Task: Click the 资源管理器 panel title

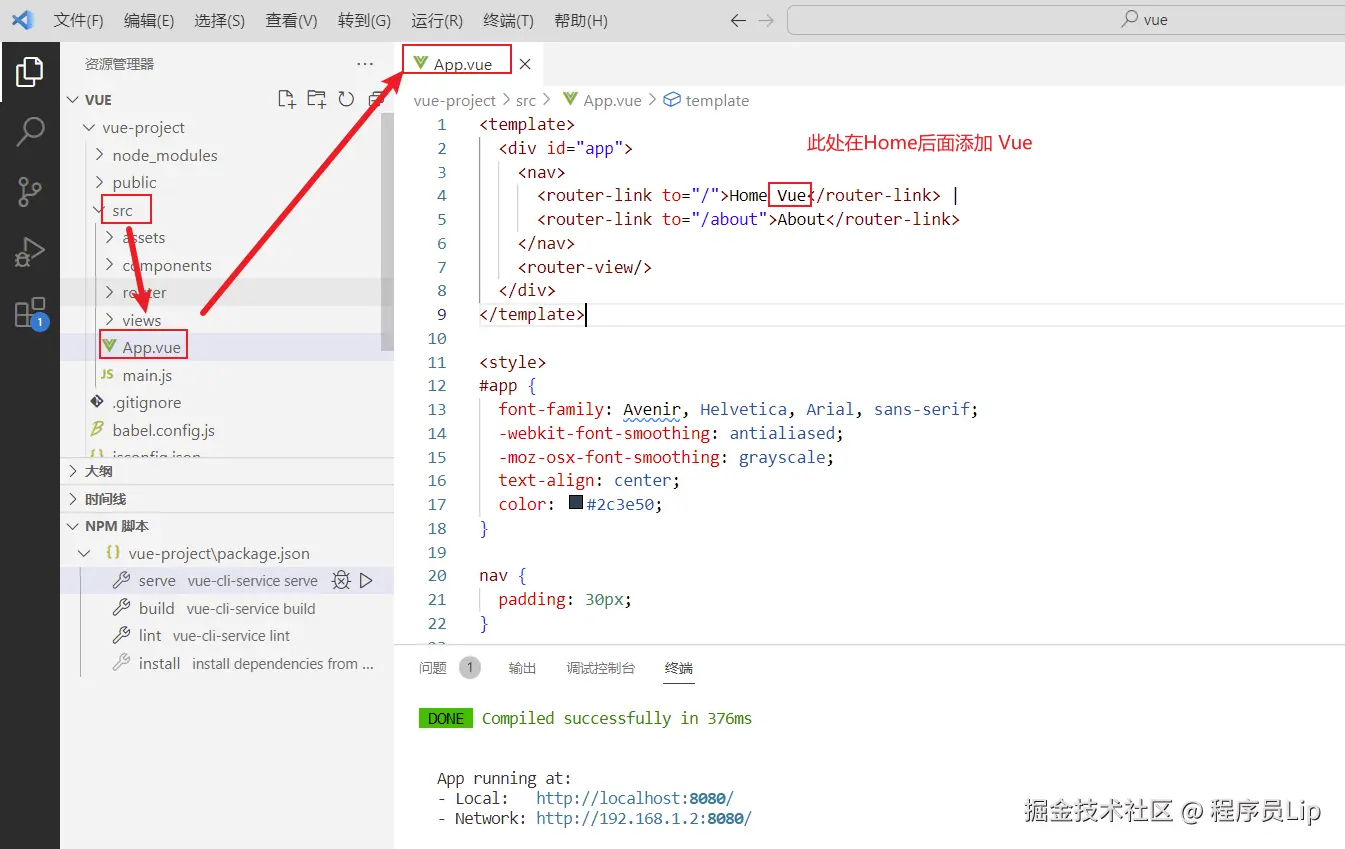Action: click(119, 64)
